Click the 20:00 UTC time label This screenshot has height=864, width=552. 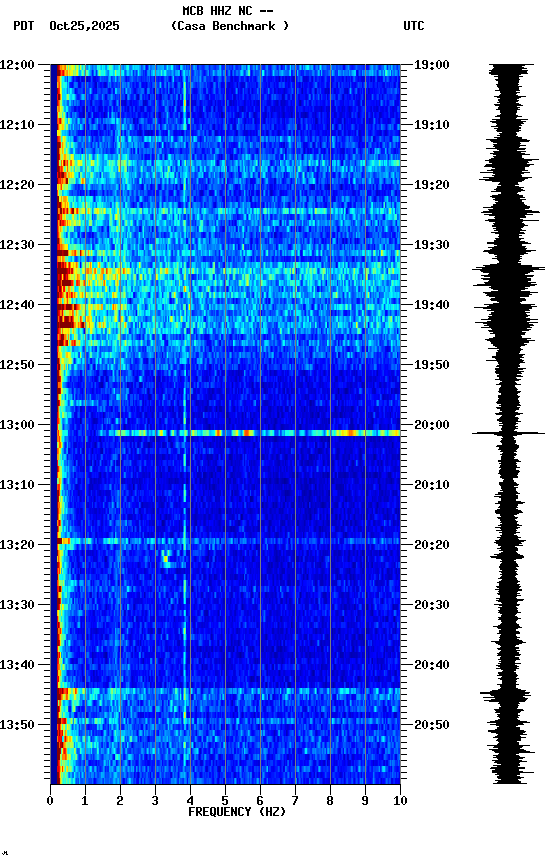tap(431, 425)
